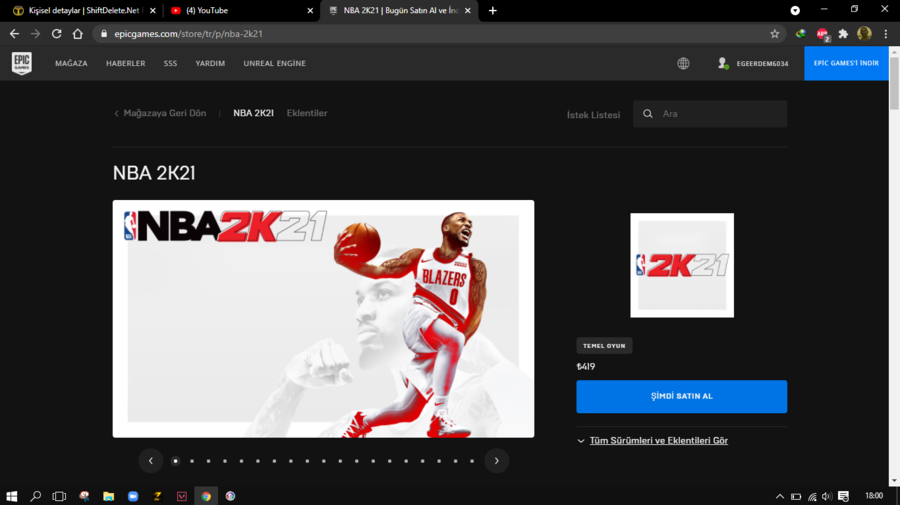Image resolution: width=900 pixels, height=505 pixels.
Task: Open the Chrome profile avatar
Action: [x=864, y=34]
